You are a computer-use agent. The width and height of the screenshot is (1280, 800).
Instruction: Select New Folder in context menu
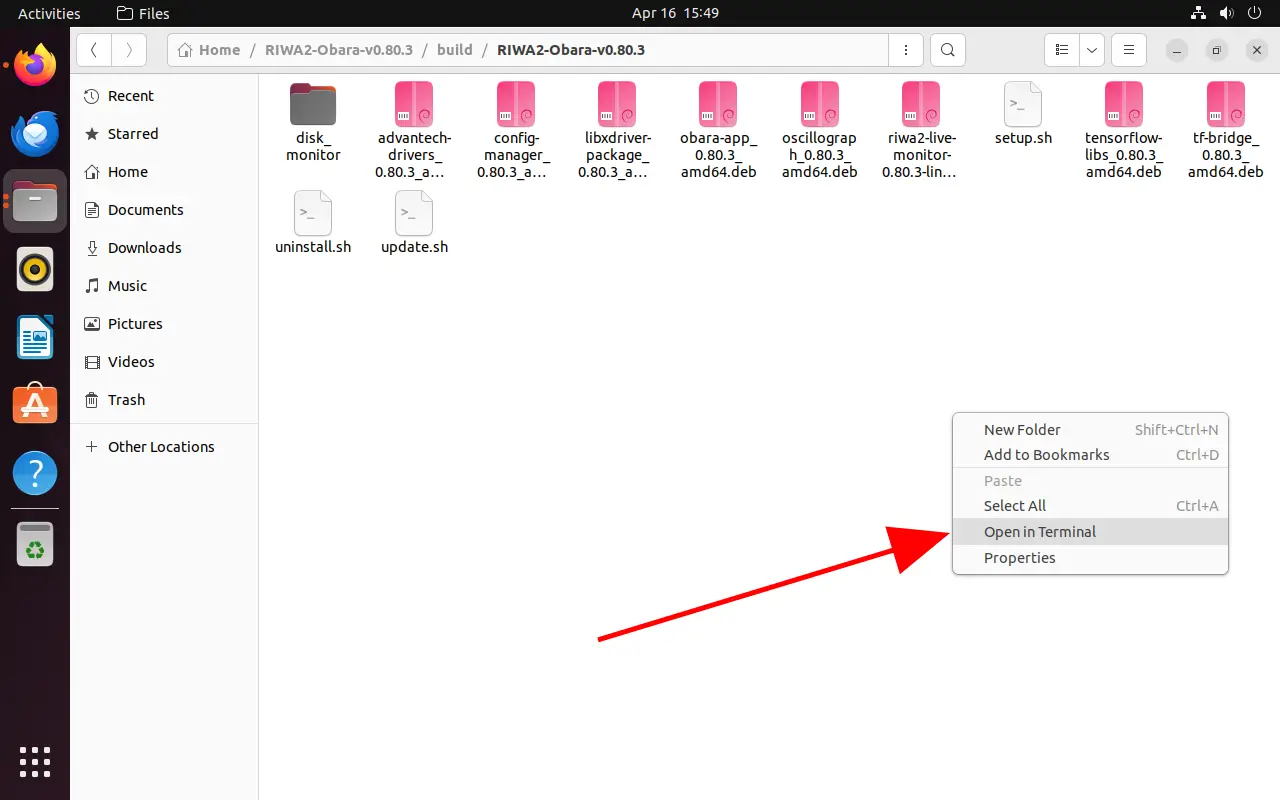click(1022, 430)
